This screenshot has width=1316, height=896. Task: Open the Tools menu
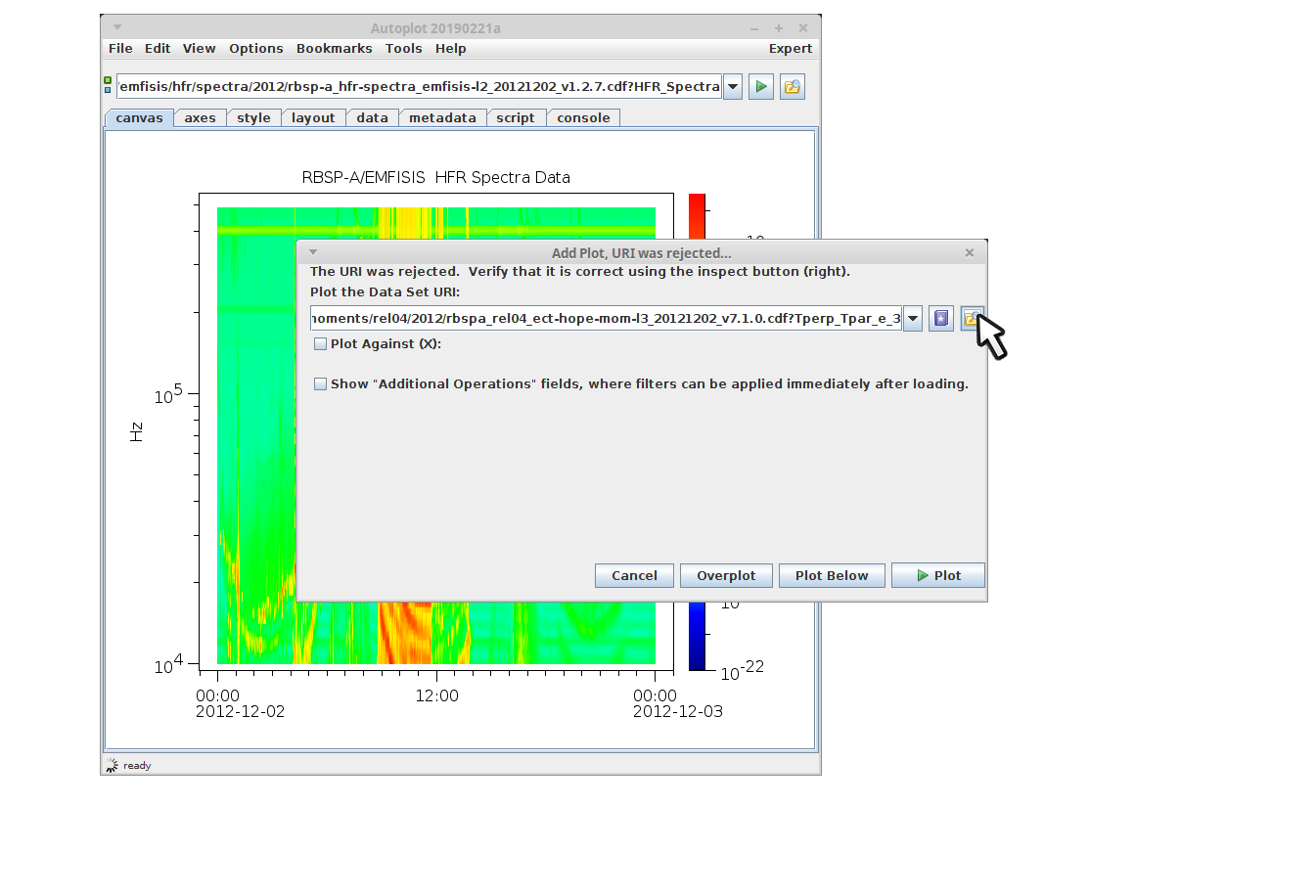403,49
